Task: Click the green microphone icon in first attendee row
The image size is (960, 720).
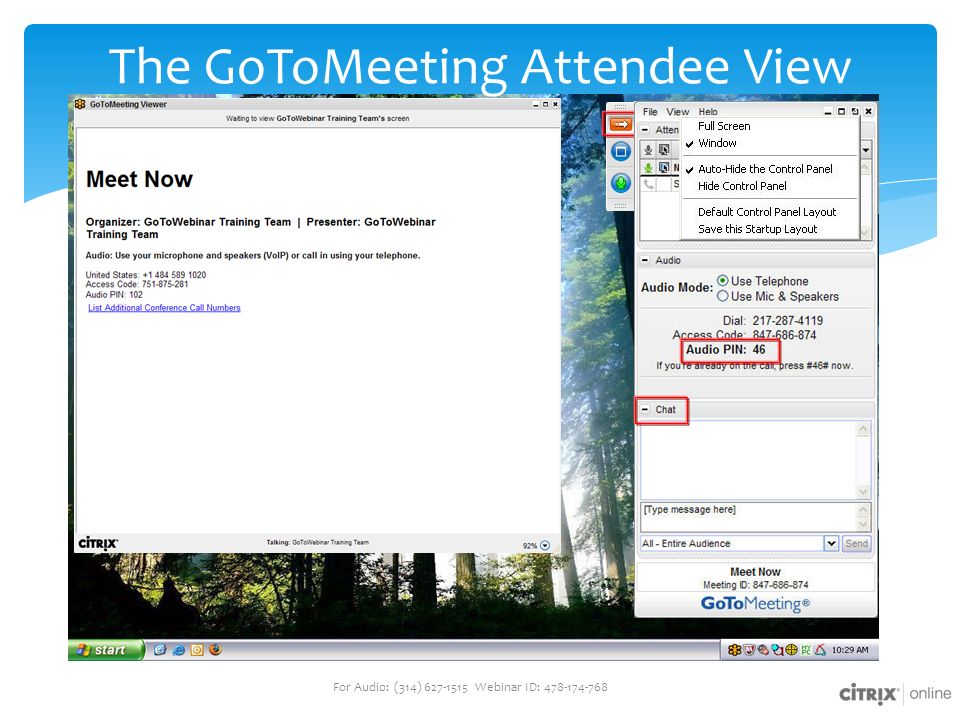Action: click(x=648, y=167)
